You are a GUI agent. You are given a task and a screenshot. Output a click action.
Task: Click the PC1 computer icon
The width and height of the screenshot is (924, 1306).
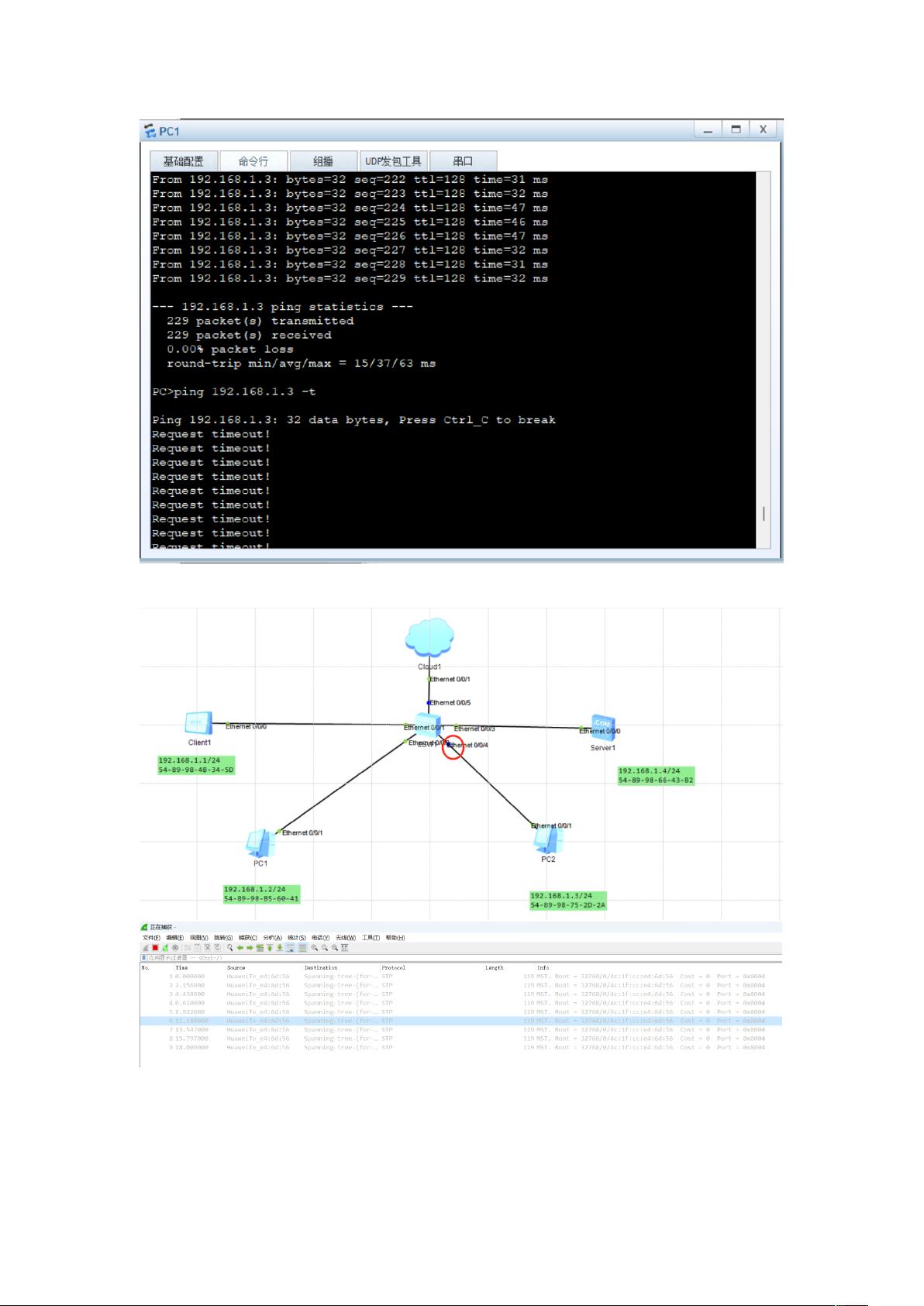click(x=260, y=843)
